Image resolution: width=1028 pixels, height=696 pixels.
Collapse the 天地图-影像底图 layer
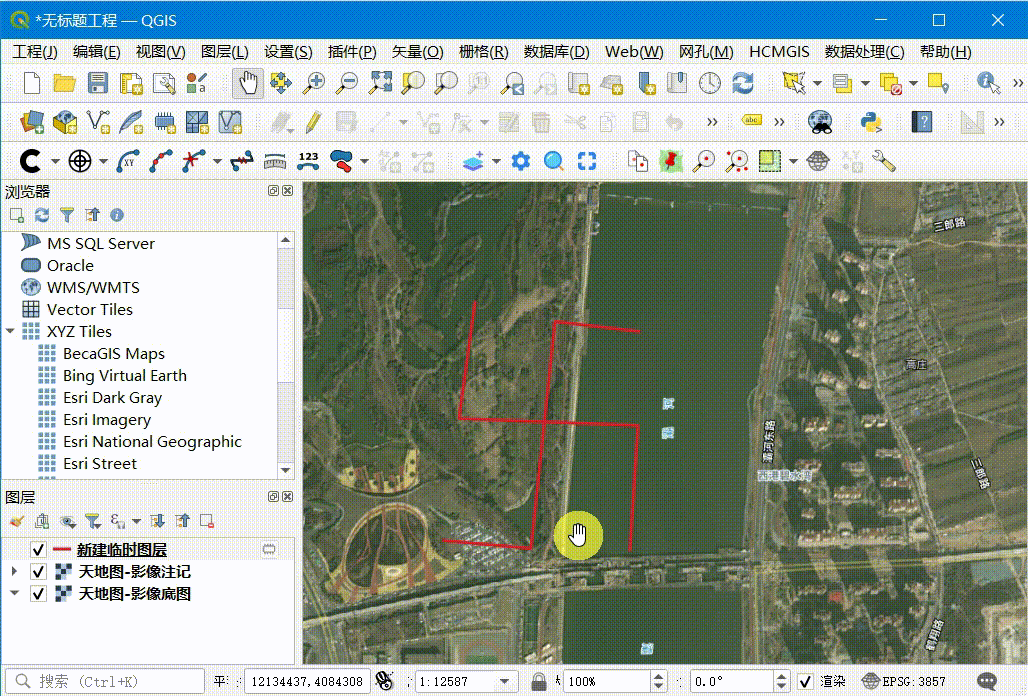coord(14,593)
